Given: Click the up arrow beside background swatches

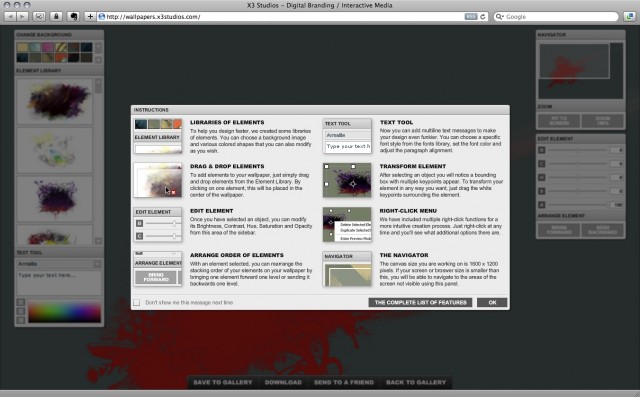Looking at the screenshot, I should (x=98, y=47).
